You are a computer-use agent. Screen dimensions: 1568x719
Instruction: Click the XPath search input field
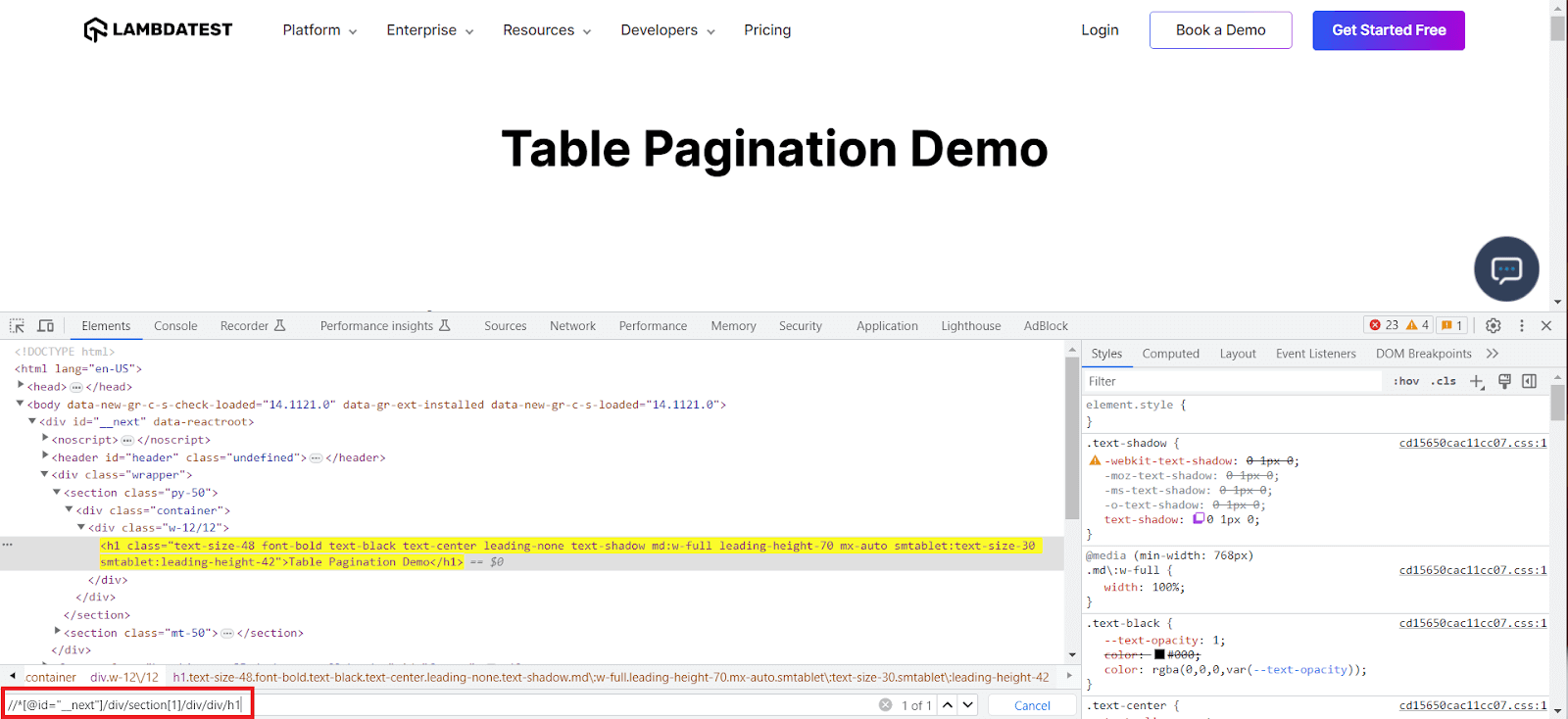click(440, 705)
